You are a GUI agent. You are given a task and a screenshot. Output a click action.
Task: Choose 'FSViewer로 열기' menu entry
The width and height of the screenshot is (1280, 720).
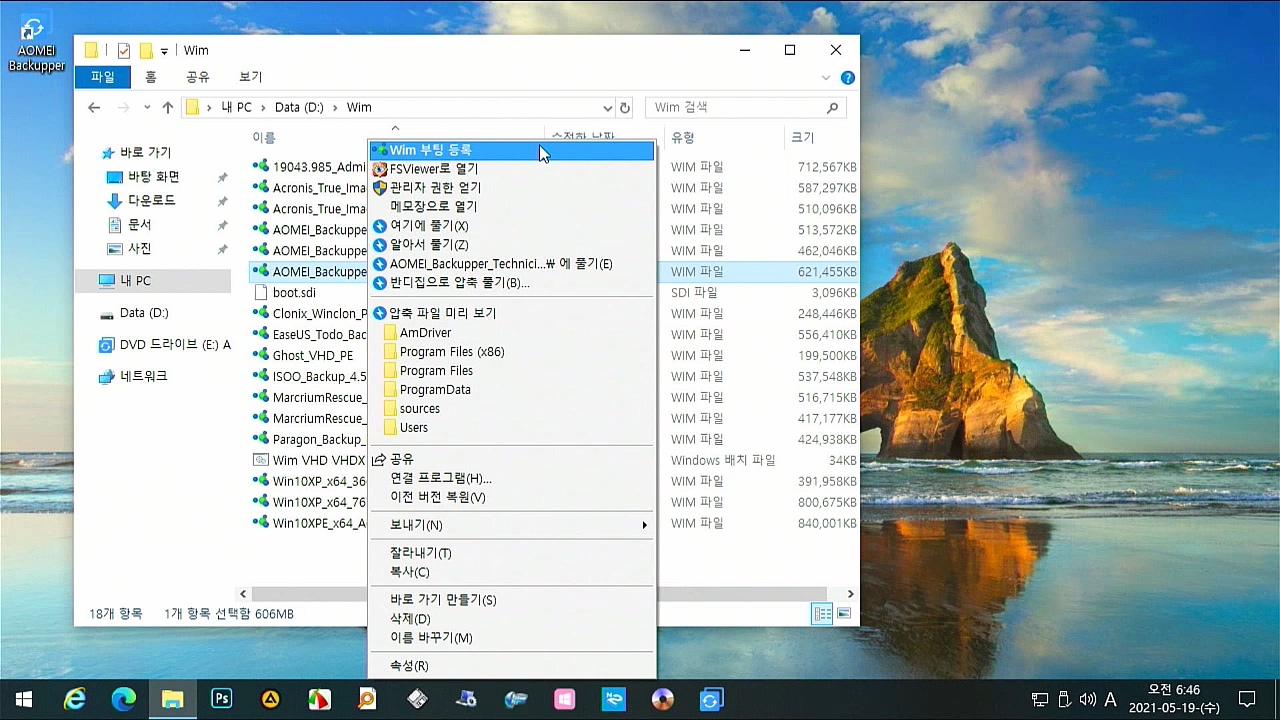click(x=512, y=169)
